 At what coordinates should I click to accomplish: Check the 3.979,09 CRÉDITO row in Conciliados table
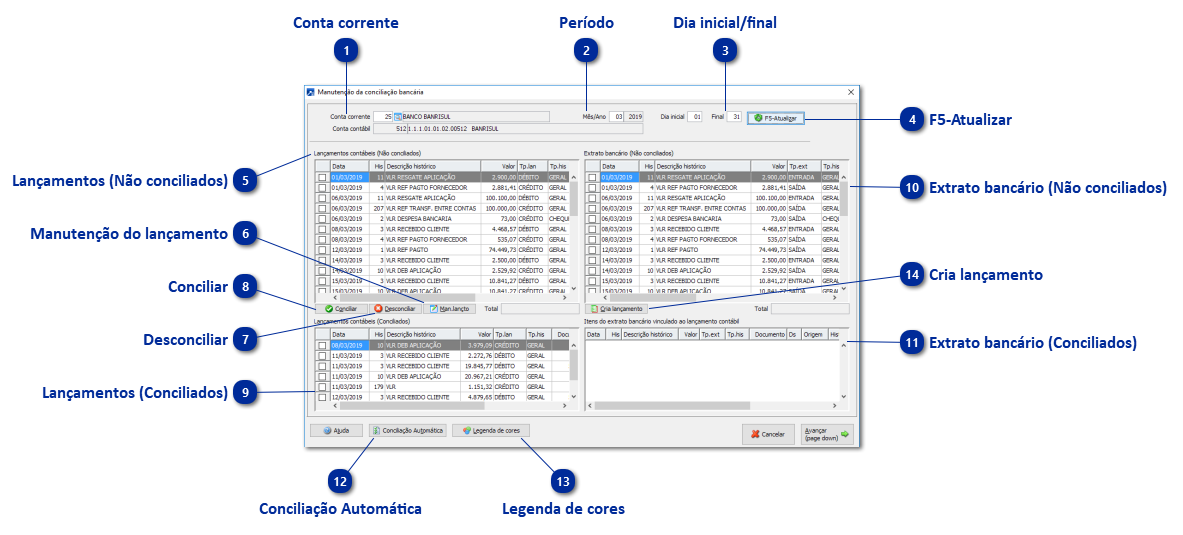pos(322,345)
